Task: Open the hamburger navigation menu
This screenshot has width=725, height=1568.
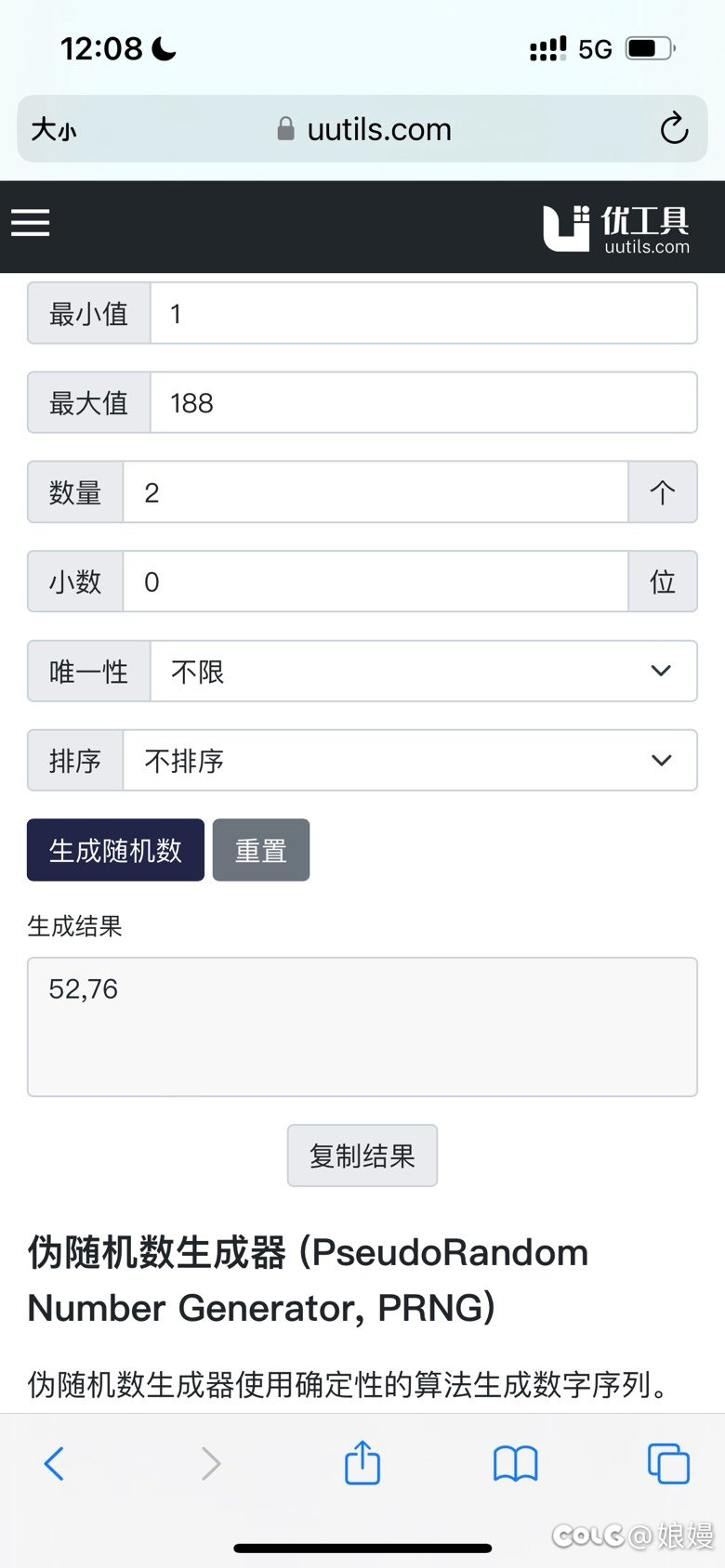Action: [x=30, y=223]
